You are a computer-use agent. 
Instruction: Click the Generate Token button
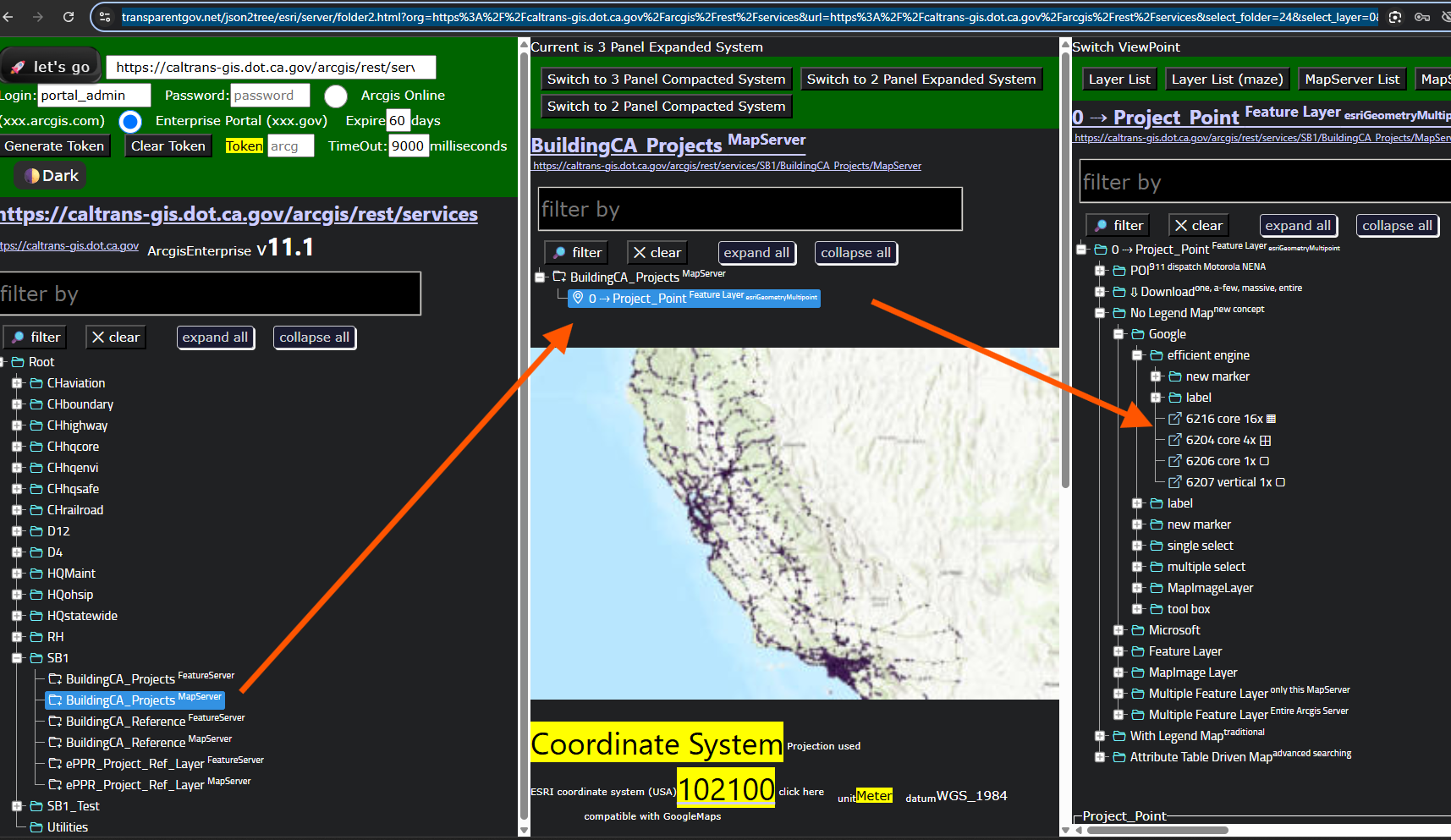tap(54, 146)
